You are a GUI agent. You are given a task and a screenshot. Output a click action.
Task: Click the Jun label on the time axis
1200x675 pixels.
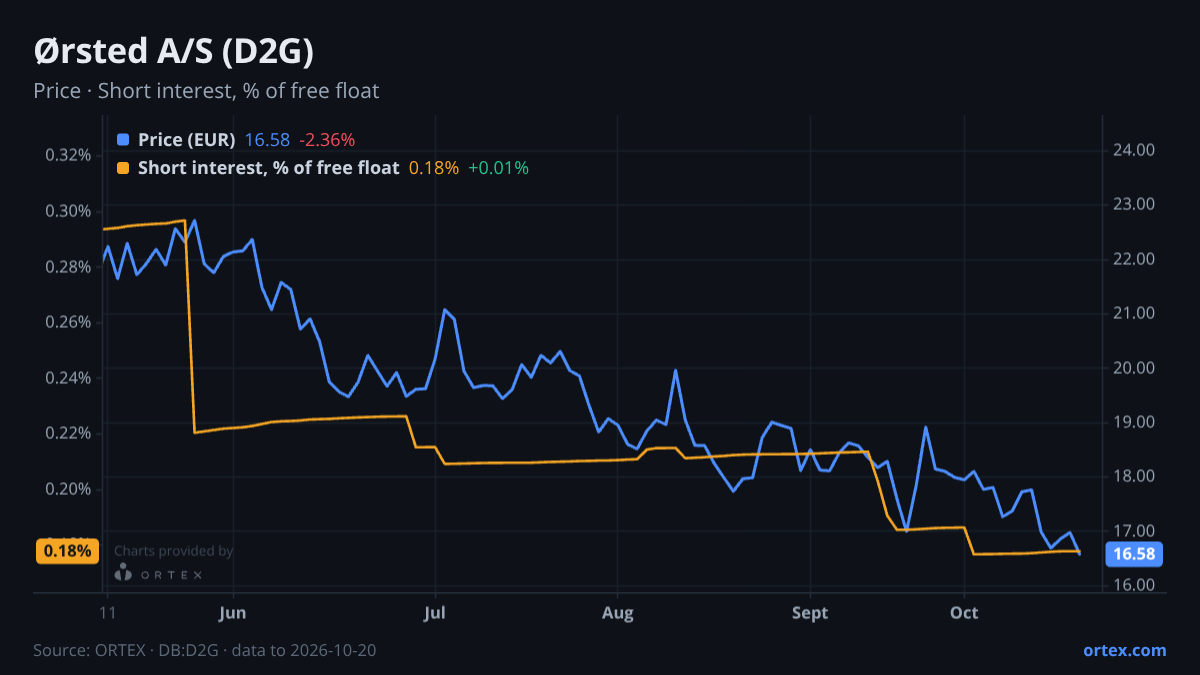232,613
